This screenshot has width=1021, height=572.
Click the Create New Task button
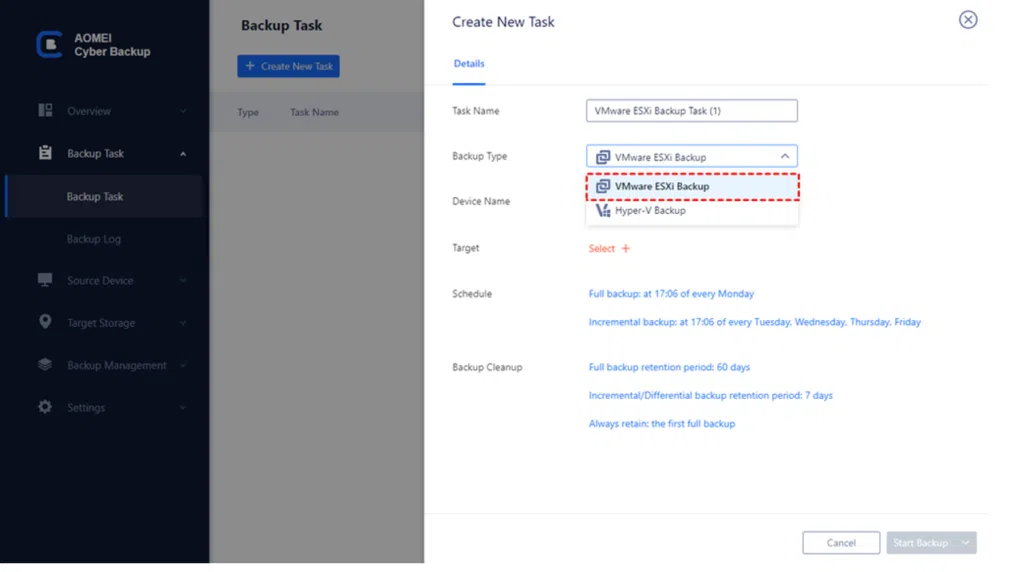(288, 66)
